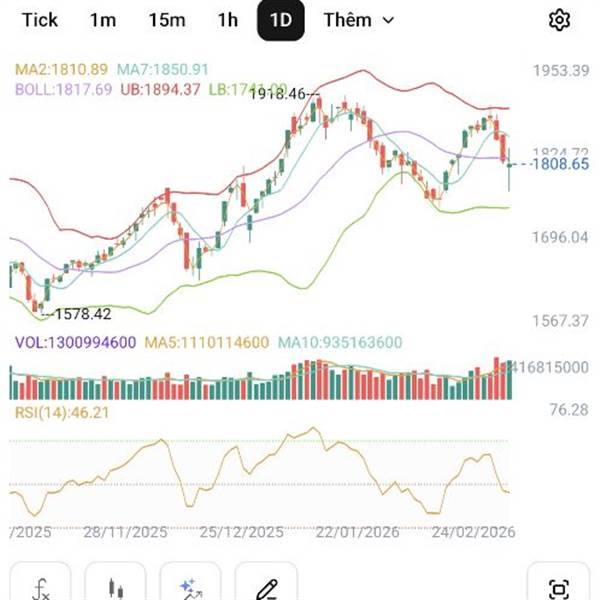Tap the VOL:1300994600 volume label

point(75,342)
